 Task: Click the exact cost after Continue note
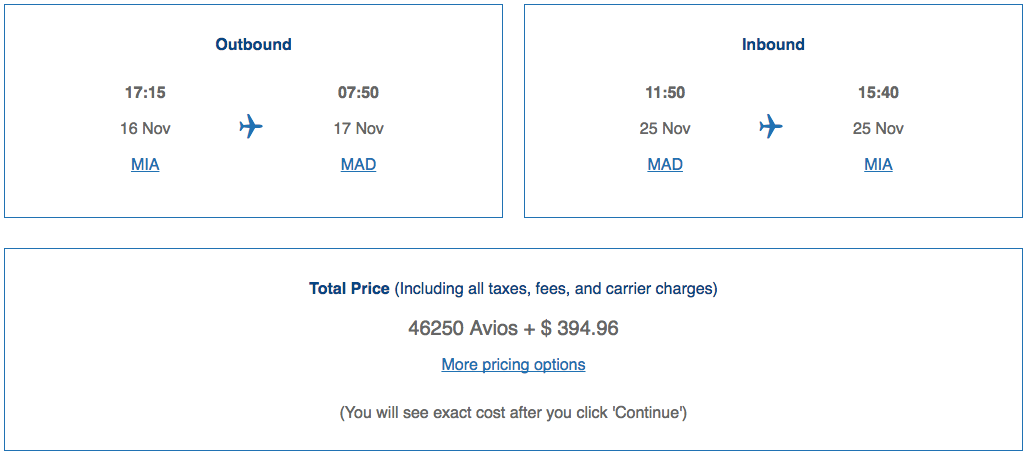coord(513,412)
